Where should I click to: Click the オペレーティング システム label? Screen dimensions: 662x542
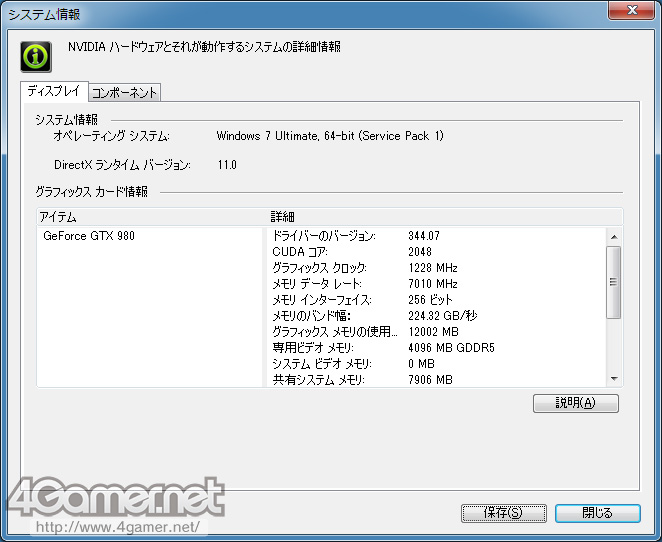pyautogui.click(x=111, y=136)
